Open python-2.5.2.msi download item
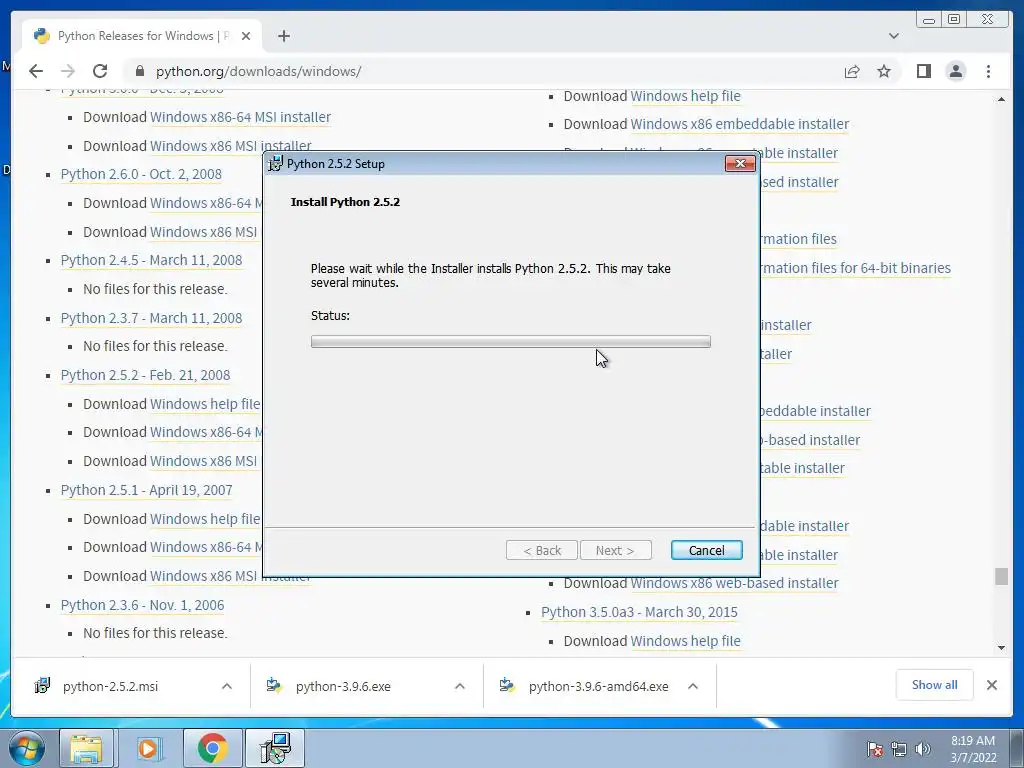 coord(110,686)
